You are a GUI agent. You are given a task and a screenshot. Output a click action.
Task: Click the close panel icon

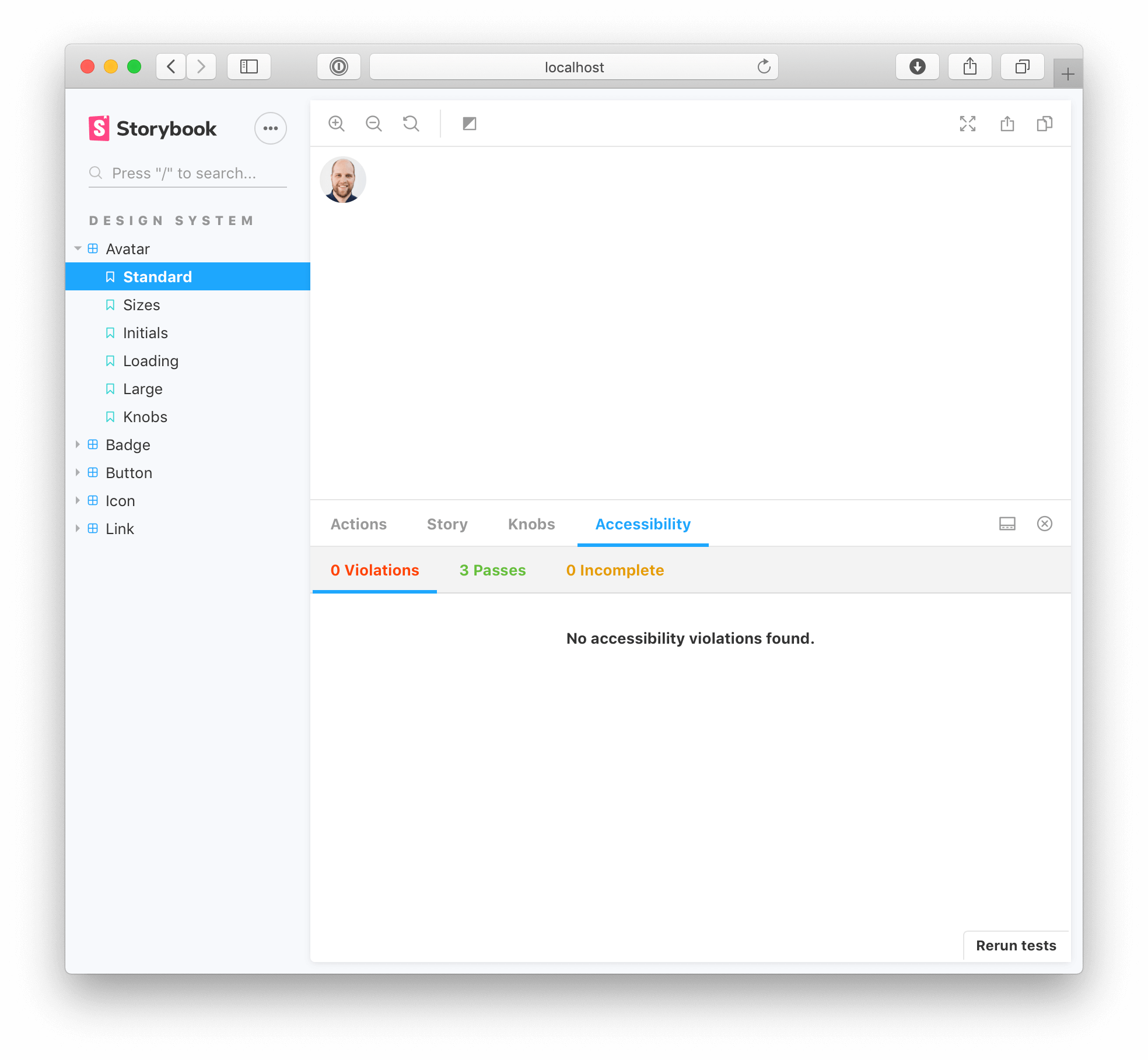[1045, 524]
